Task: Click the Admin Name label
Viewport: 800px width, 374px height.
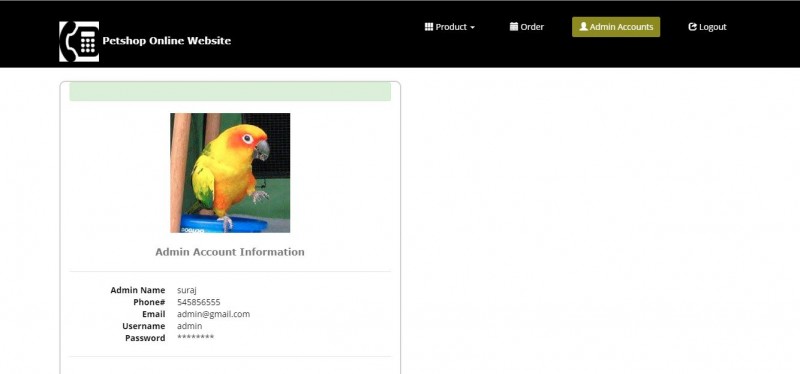Action: [x=138, y=290]
